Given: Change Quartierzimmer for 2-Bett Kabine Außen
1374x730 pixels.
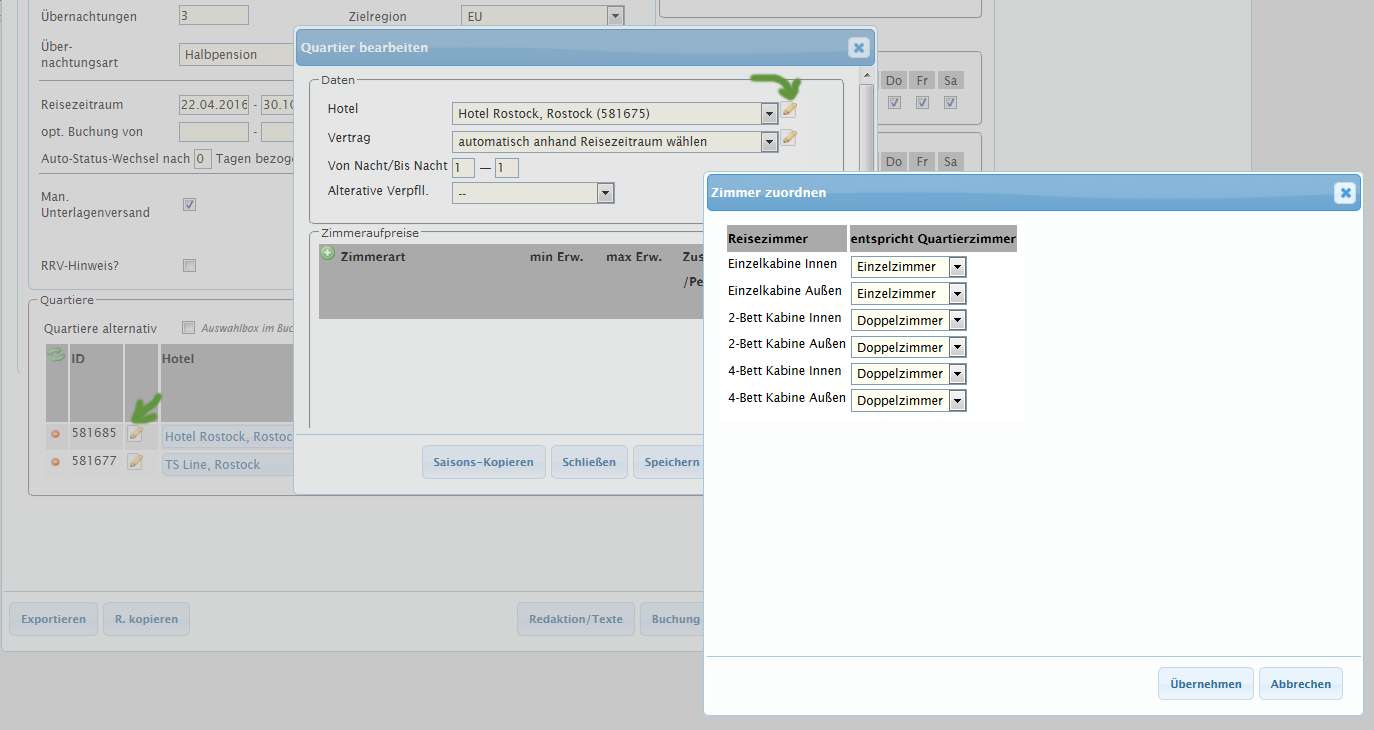Looking at the screenshot, I should click(x=908, y=347).
